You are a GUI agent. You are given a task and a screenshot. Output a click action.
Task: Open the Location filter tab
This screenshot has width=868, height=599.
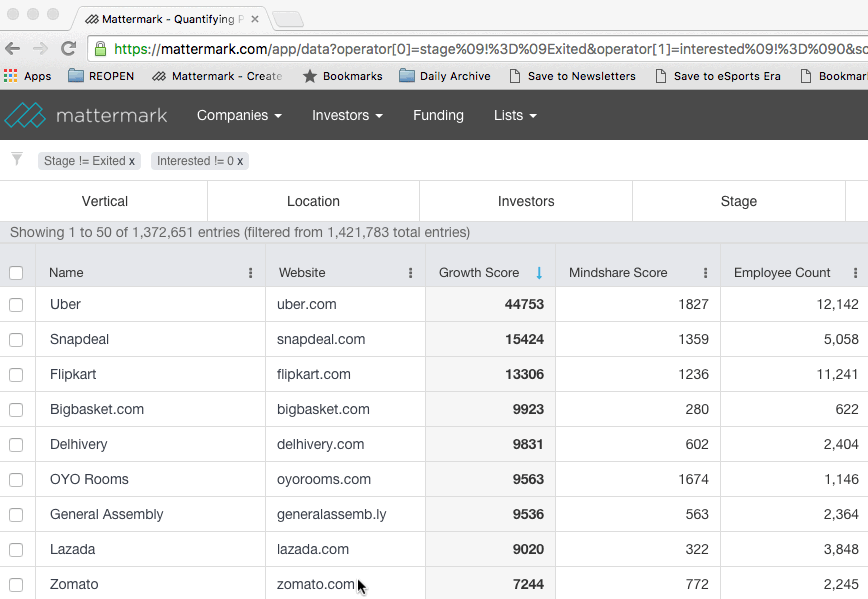coord(313,201)
